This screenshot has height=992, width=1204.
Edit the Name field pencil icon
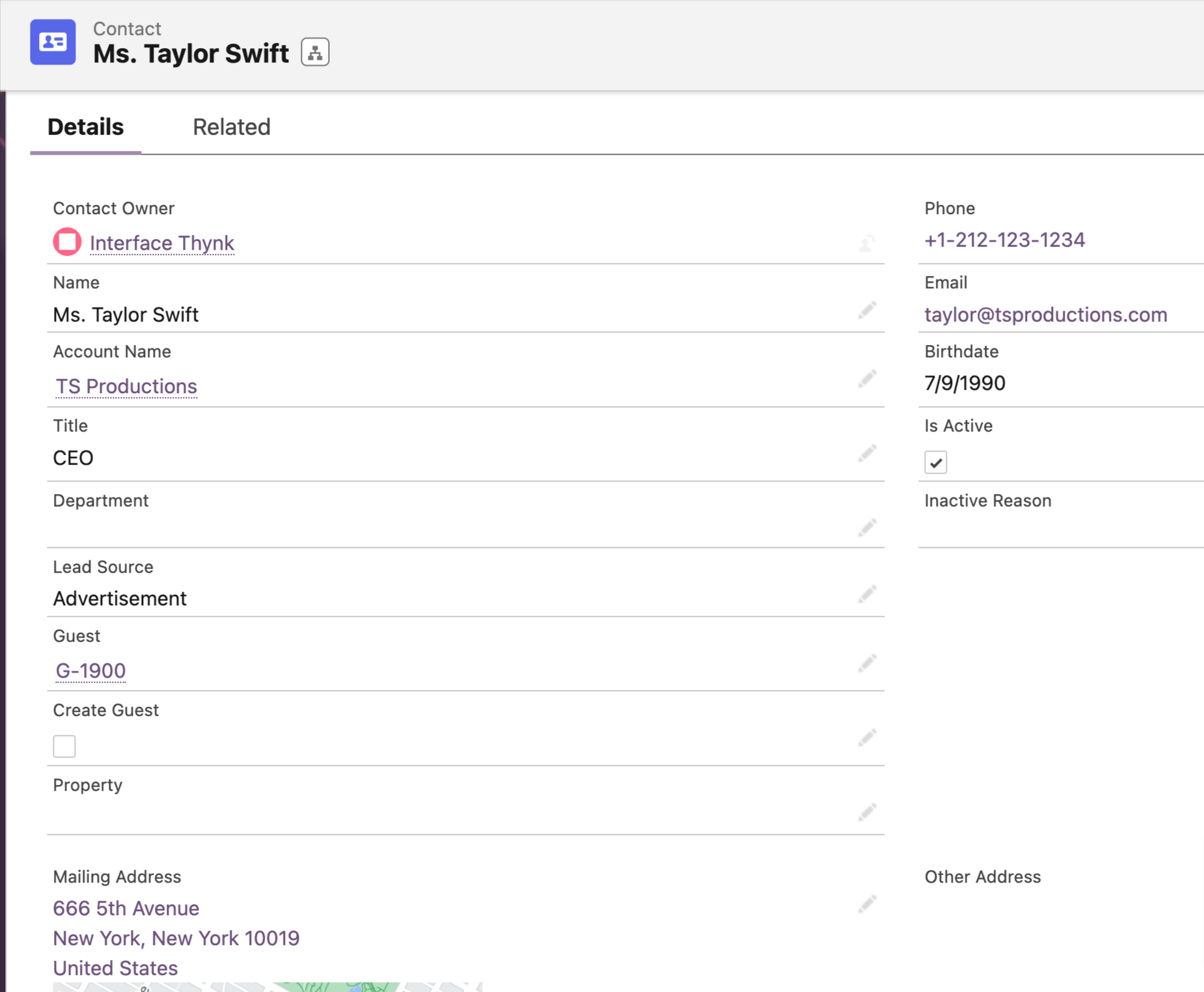pyautogui.click(x=867, y=310)
